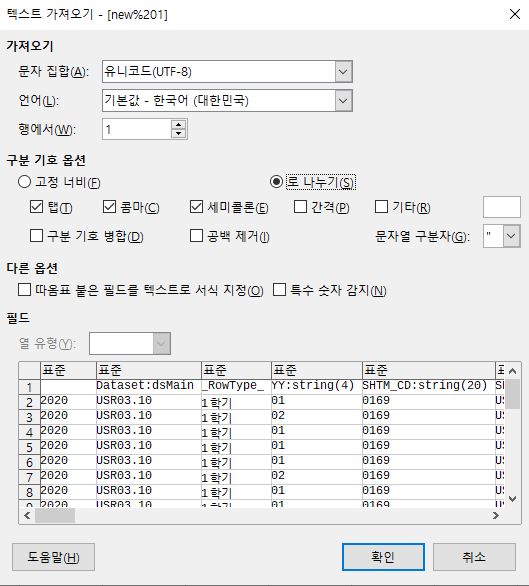Screen dimensions: 529x586
Task: Check 특수 숫자 감지 option
Action: pos(280,290)
